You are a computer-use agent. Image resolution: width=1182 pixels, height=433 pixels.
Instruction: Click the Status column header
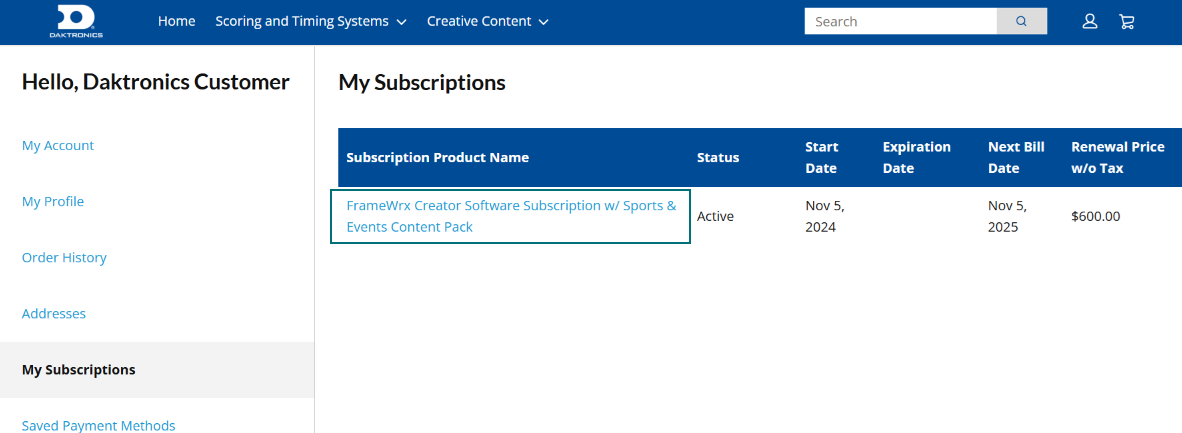pyautogui.click(x=718, y=157)
